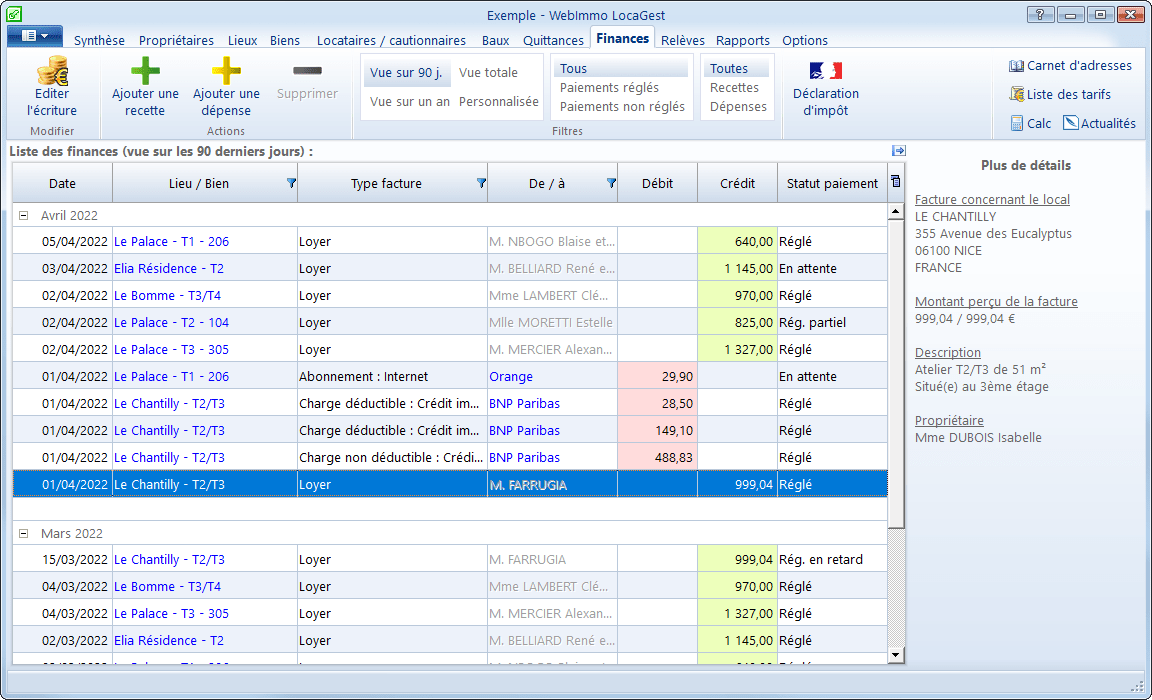The width and height of the screenshot is (1152, 700).
Task: Click the table scrollbar down arrow
Action: tap(895, 654)
